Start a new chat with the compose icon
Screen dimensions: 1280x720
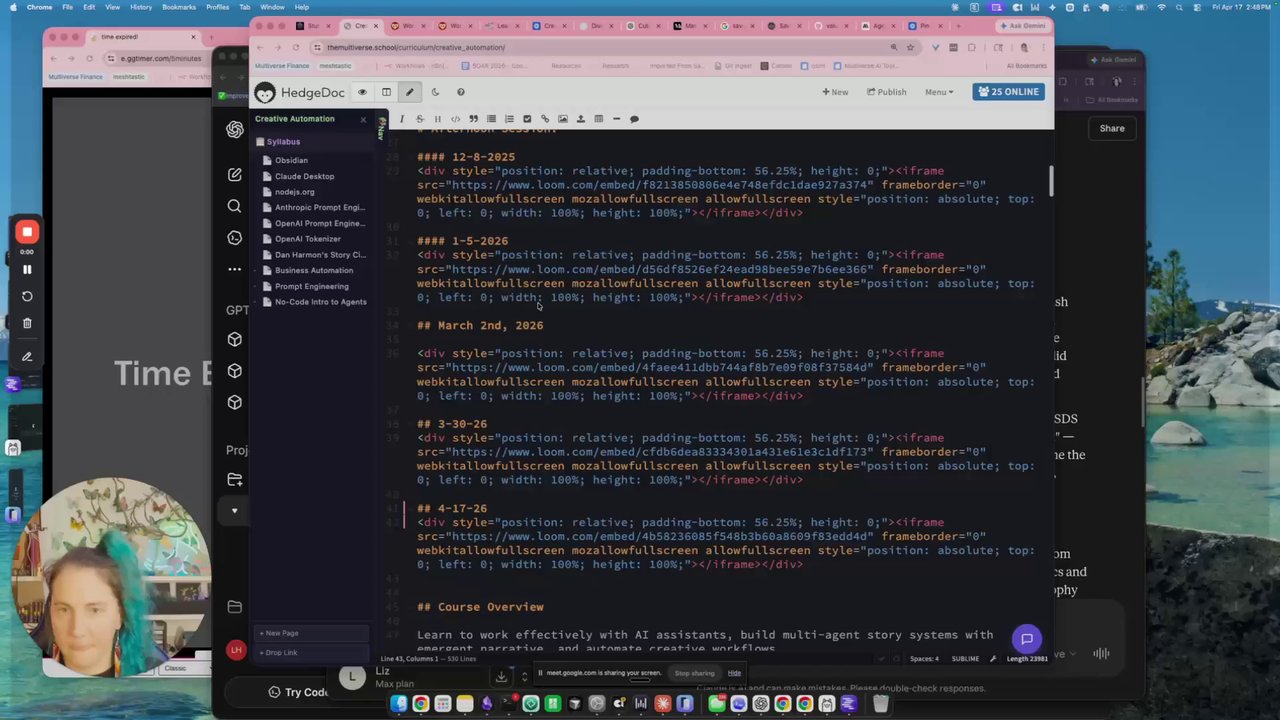click(x=234, y=175)
